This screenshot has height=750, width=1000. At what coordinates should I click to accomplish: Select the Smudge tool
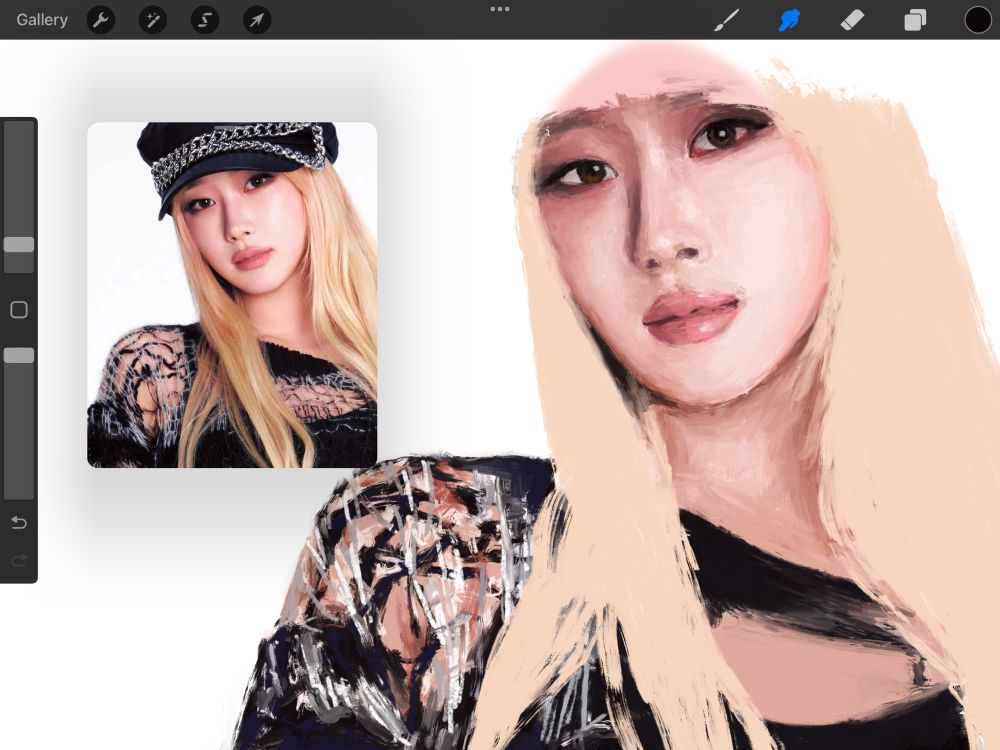pyautogui.click(x=790, y=20)
